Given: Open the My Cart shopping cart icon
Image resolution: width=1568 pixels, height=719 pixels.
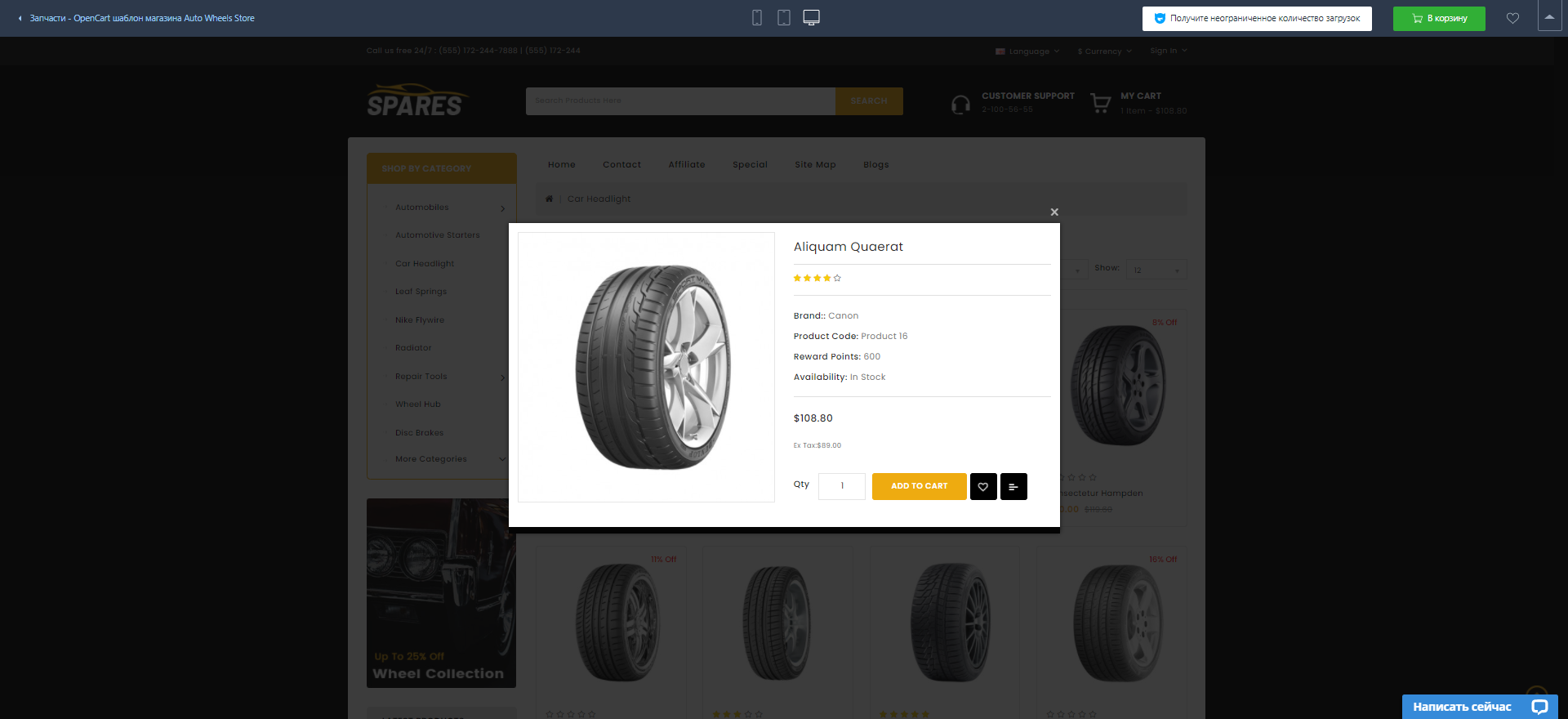Looking at the screenshot, I should point(1101,103).
